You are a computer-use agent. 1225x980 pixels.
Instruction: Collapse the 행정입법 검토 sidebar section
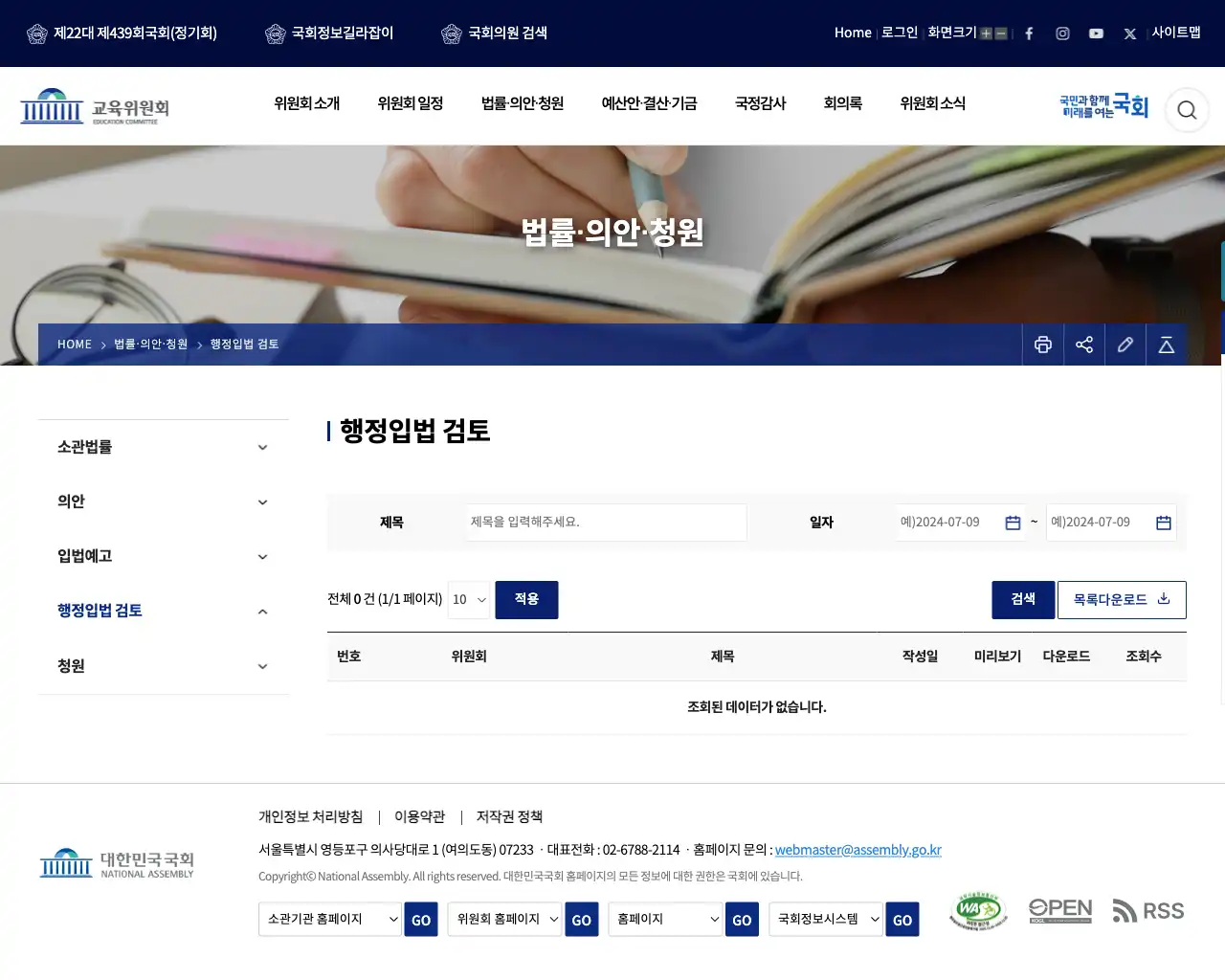(164, 611)
